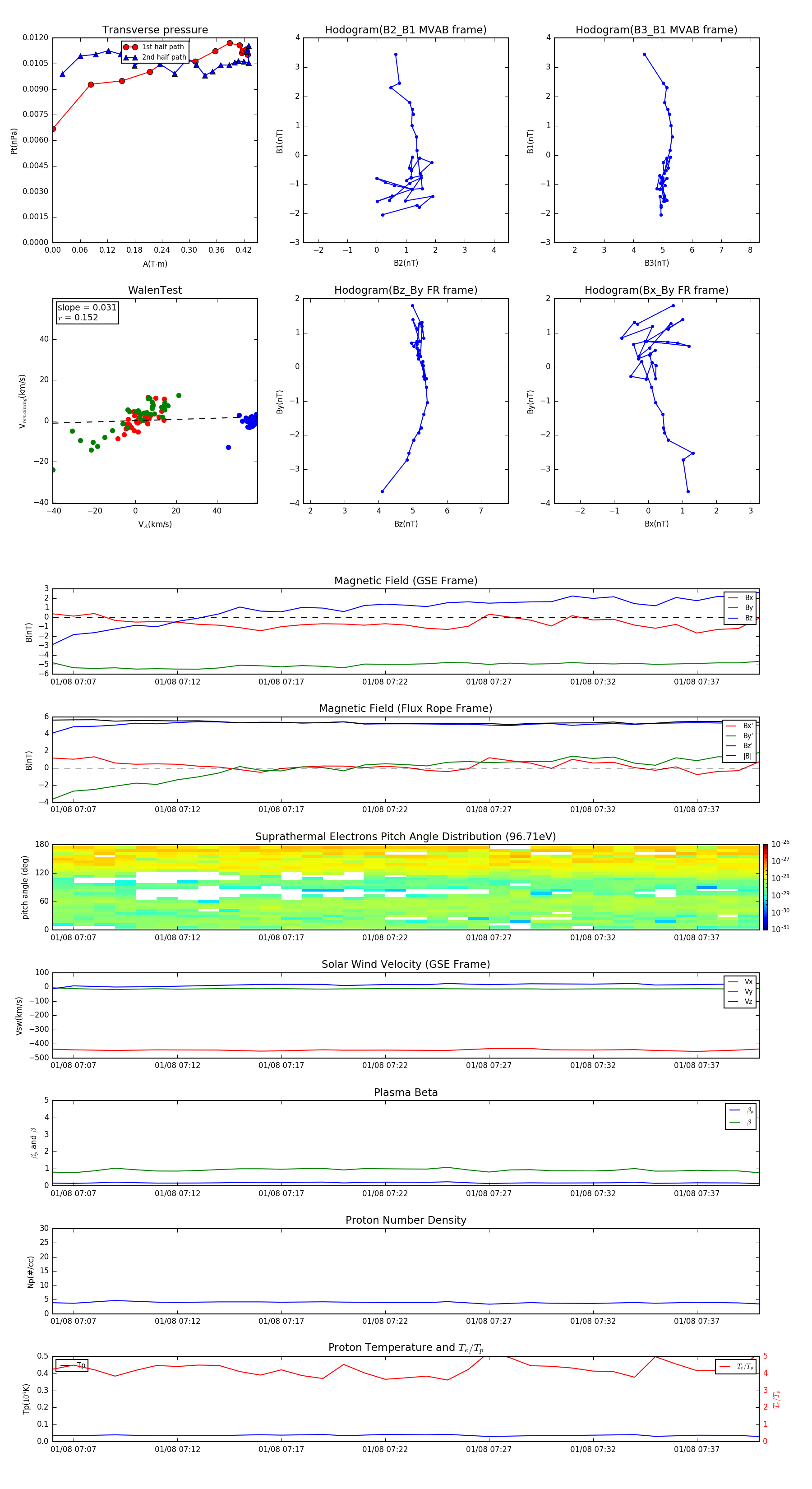Image resolution: width=812 pixels, height=1489 pixels.
Task: Click the "Pt(nPa)" y-axis label
Action: tap(14, 141)
